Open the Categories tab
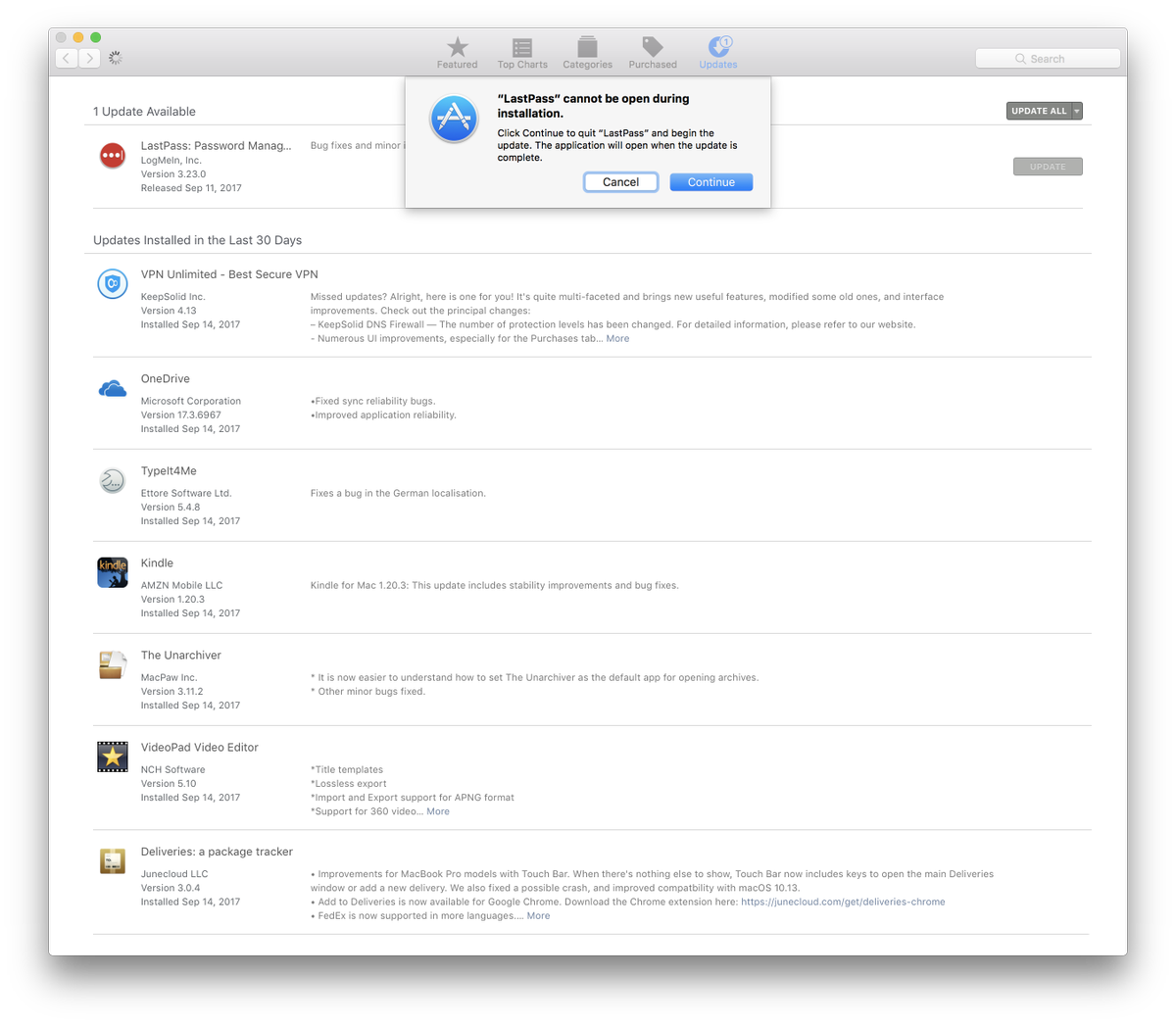The width and height of the screenshot is (1176, 1025). [587, 53]
